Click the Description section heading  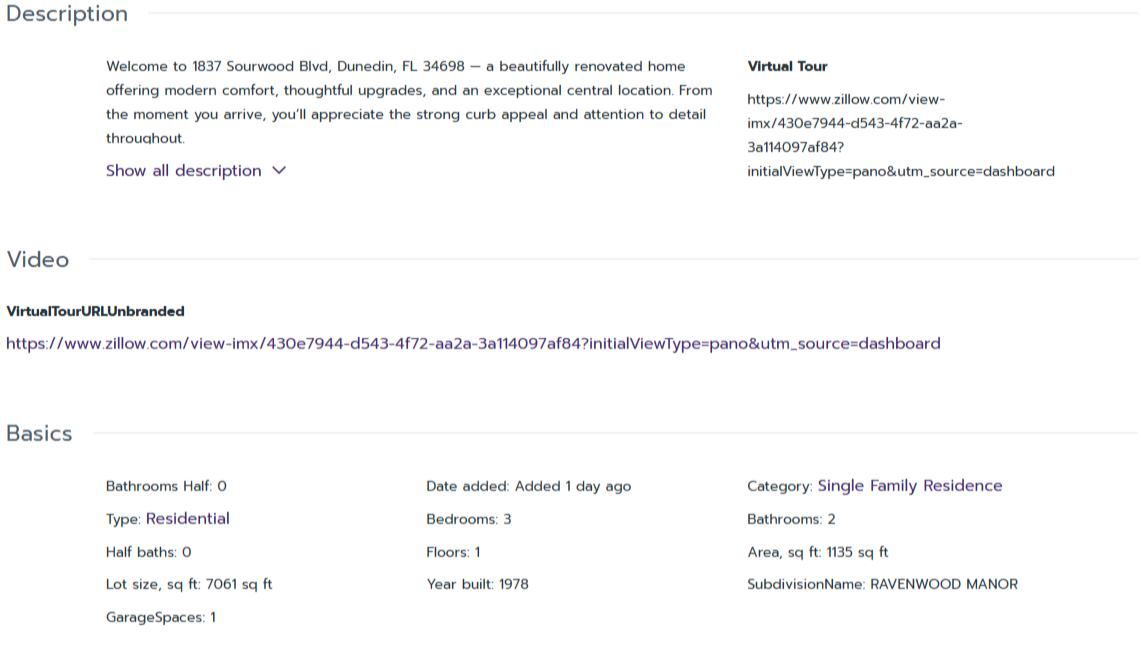pyautogui.click(x=67, y=14)
